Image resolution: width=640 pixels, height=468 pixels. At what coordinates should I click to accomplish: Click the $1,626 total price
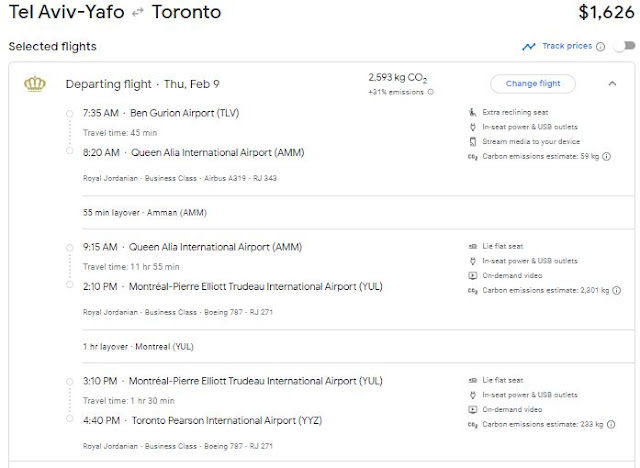pyautogui.click(x=606, y=12)
